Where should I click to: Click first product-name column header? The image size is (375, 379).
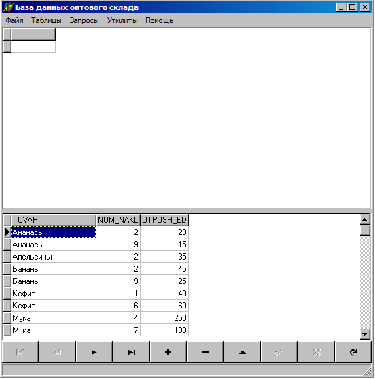(53, 220)
